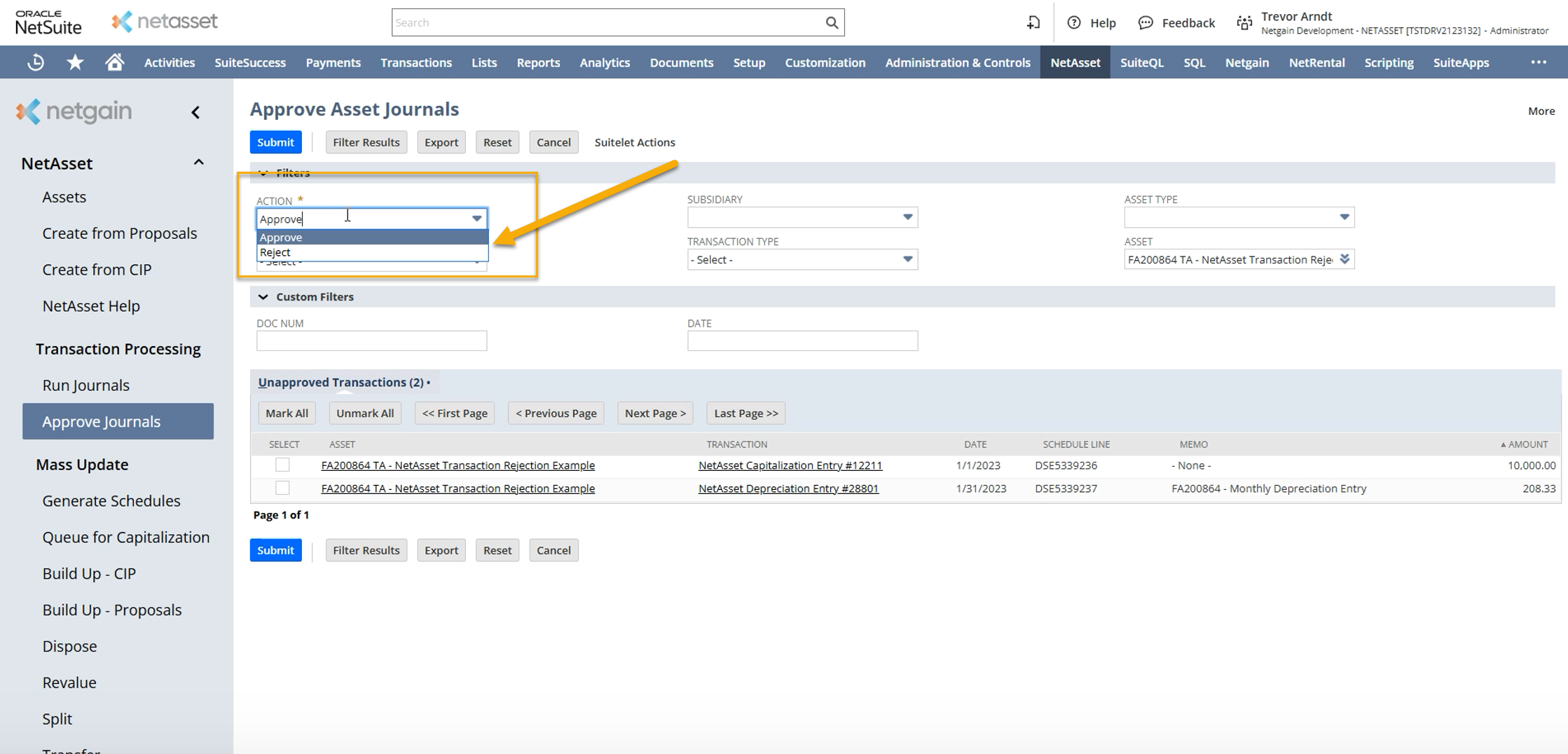1568x754 pixels.
Task: Collapse the Custom Filters section
Action: (263, 297)
